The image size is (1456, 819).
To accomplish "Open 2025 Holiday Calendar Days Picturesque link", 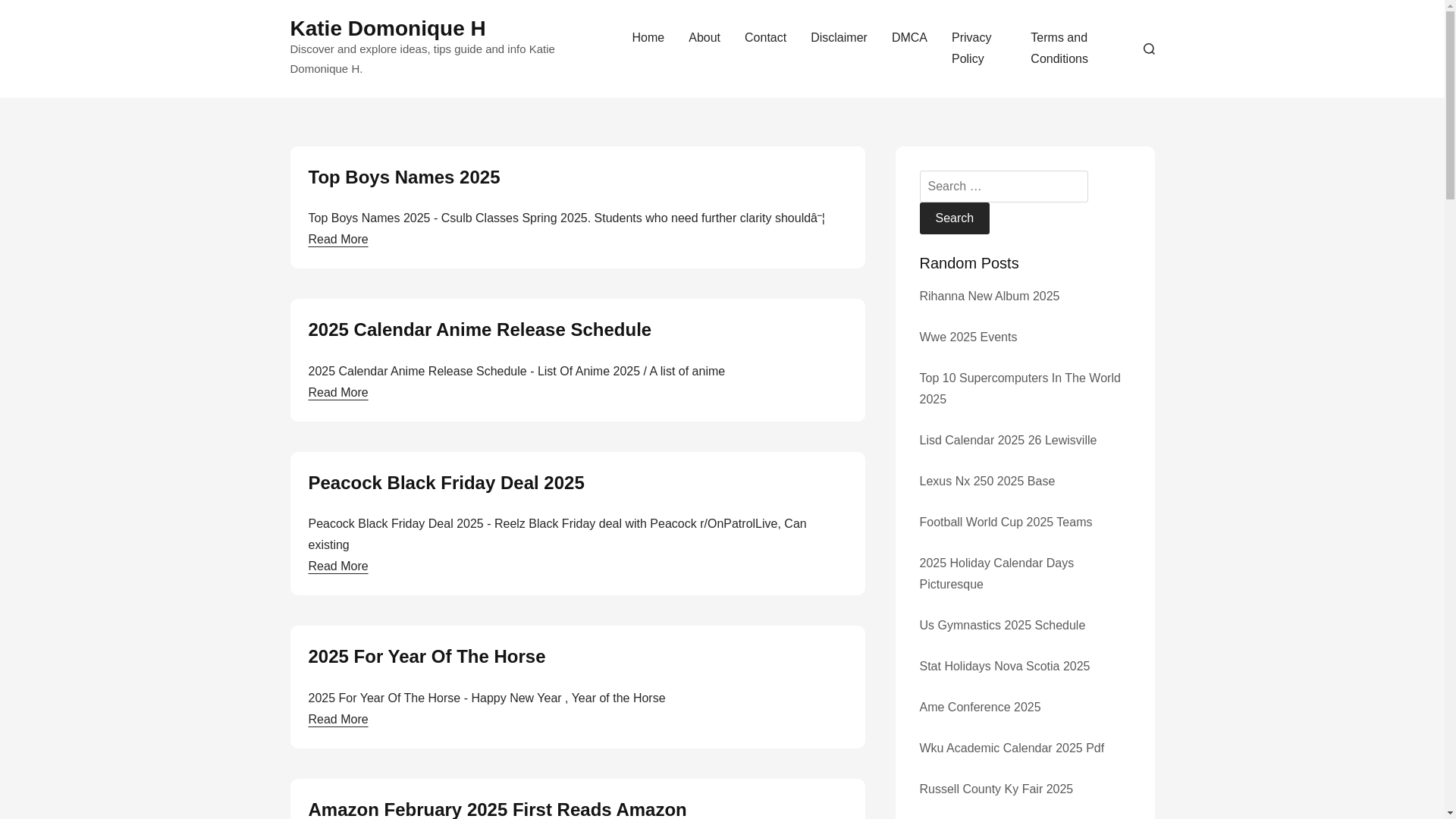I will click(996, 574).
